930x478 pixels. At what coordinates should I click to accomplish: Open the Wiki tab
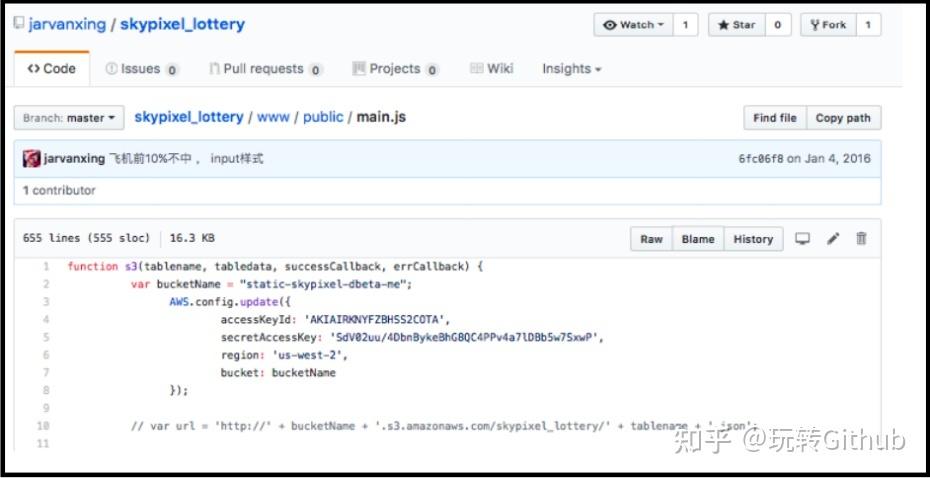click(x=492, y=69)
